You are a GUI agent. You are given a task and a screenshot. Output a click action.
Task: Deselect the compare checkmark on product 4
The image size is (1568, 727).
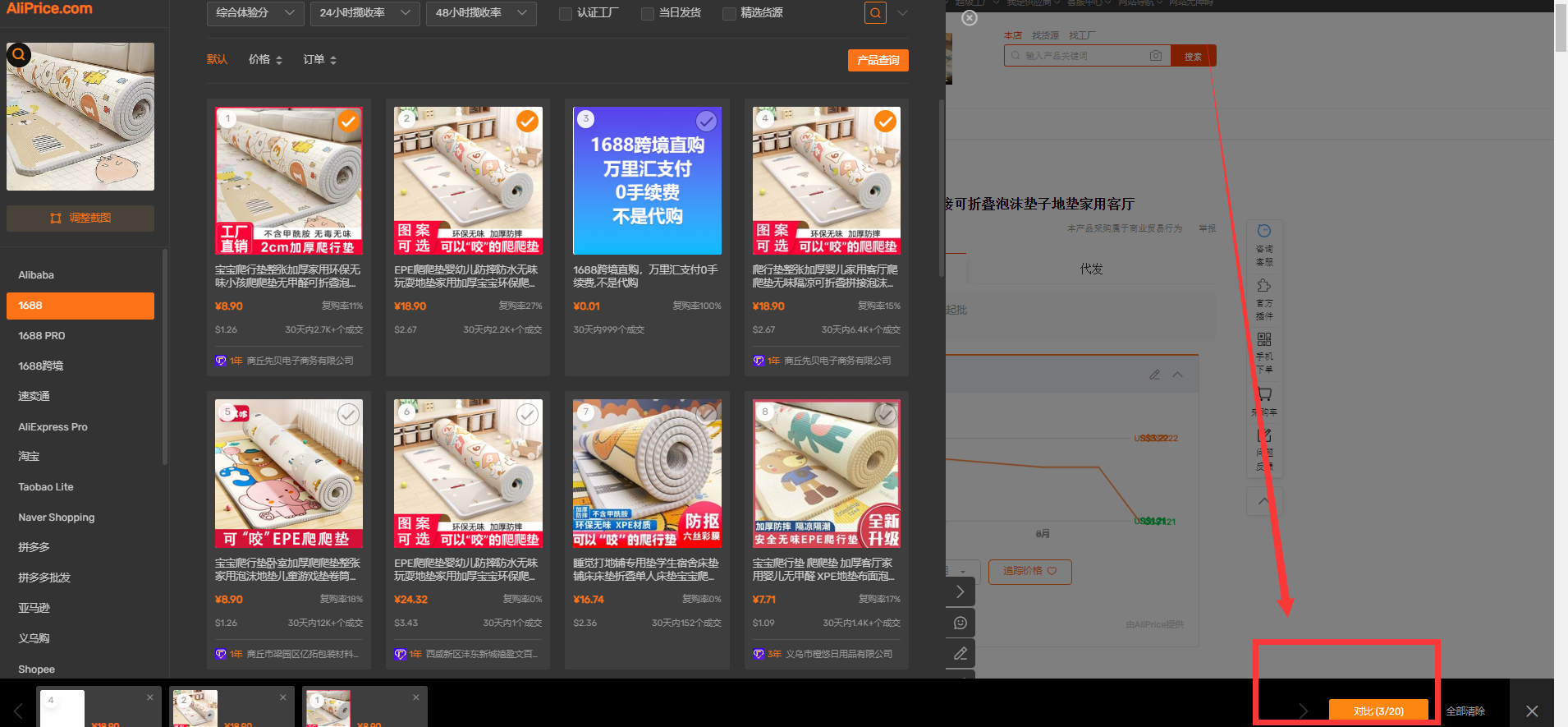point(885,122)
